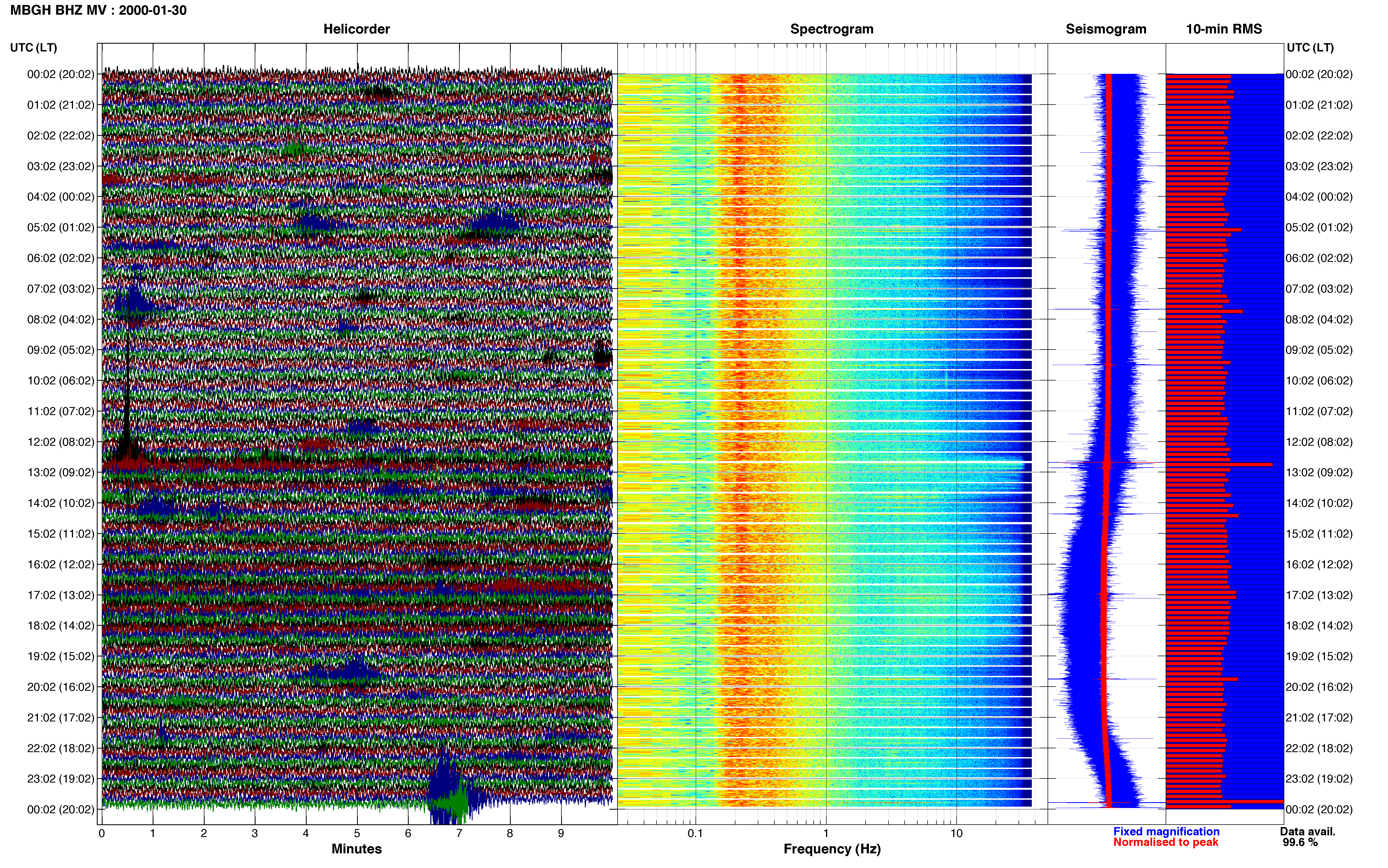Click the left 23:02 (19:02) time label
Screen dimensions: 1388x868
60,778
